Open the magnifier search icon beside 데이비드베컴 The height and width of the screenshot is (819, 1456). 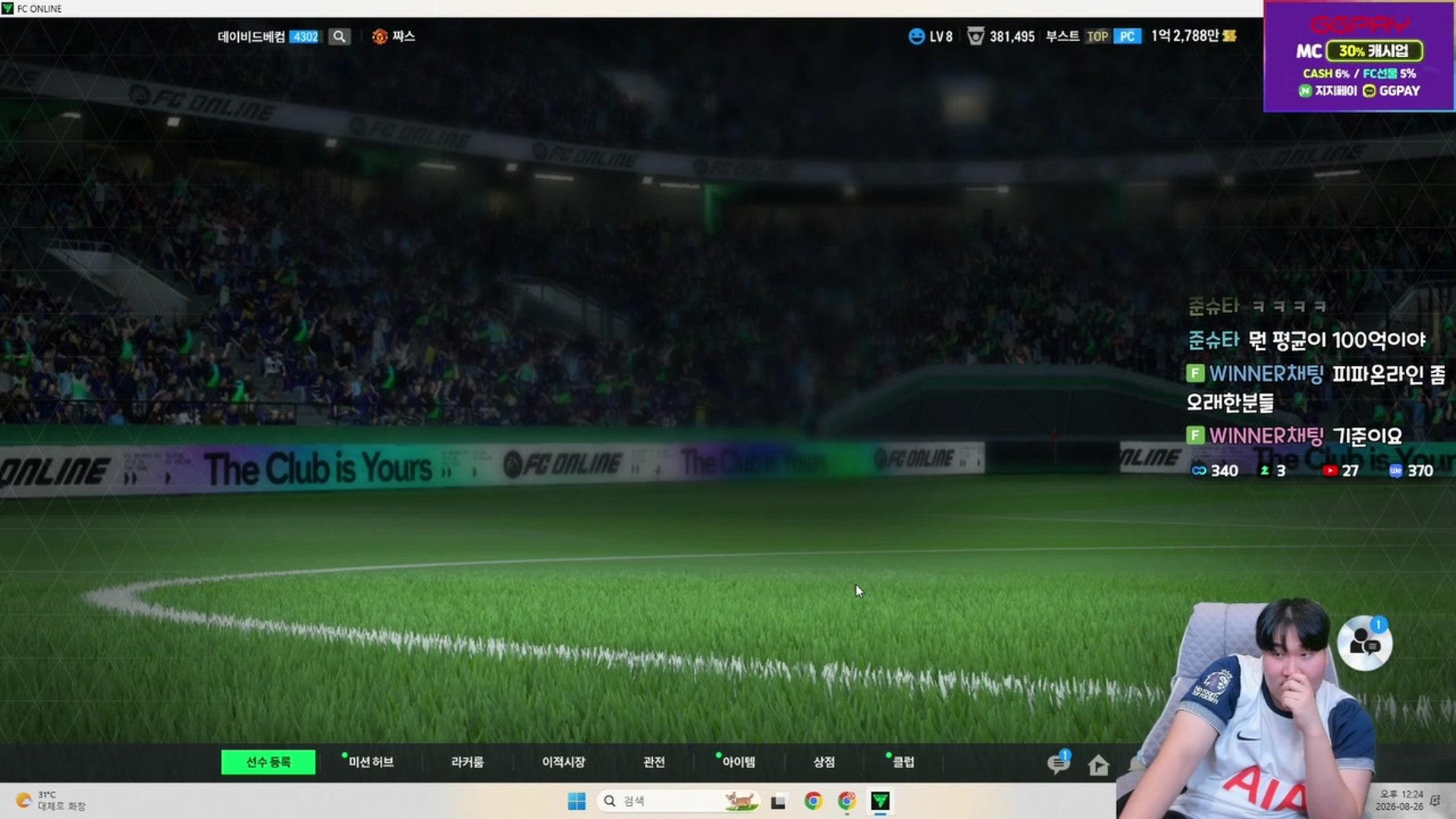click(x=339, y=36)
